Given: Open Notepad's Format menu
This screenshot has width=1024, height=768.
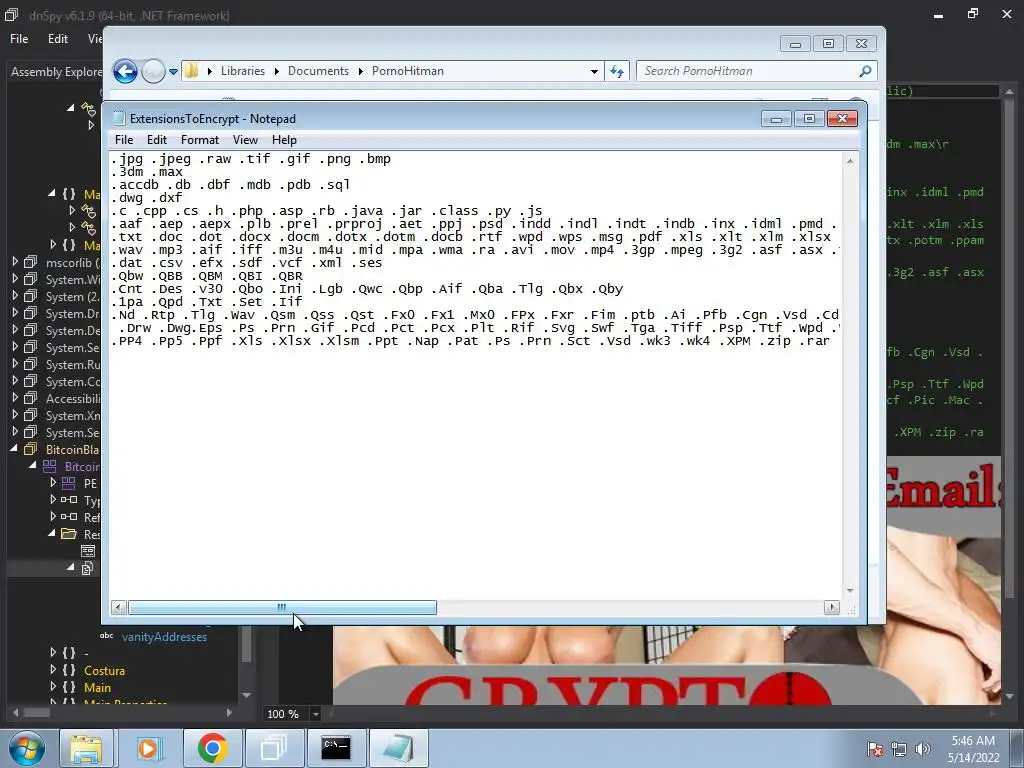Looking at the screenshot, I should tap(199, 140).
